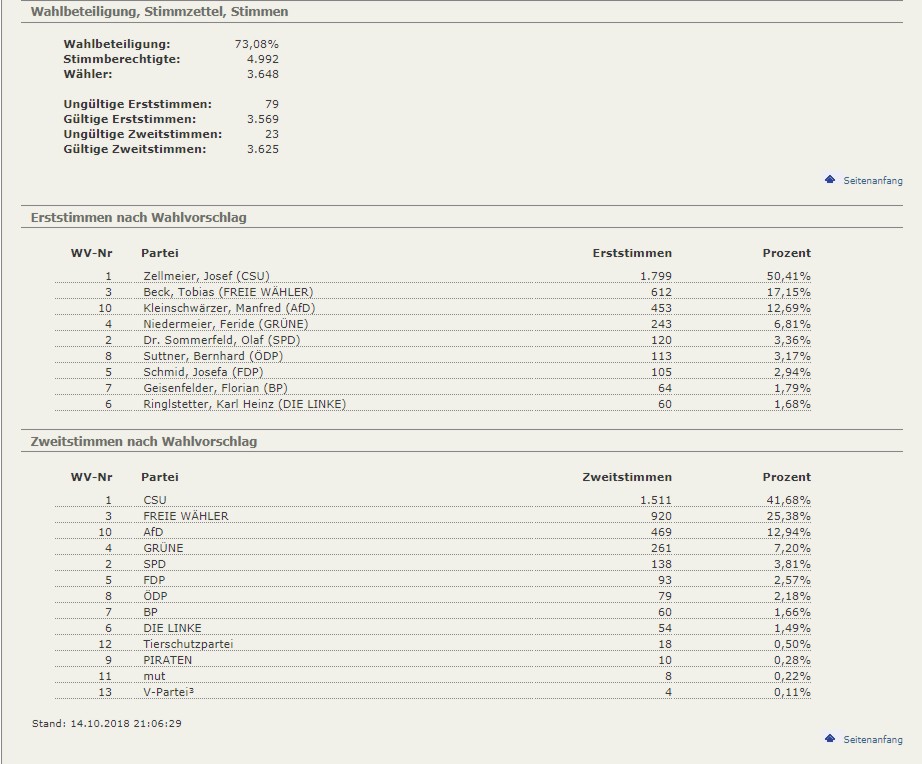This screenshot has width=922, height=764.
Task: Click FREIE WÄHLER in Zweitstimmen table
Action: pyautogui.click(x=185, y=516)
